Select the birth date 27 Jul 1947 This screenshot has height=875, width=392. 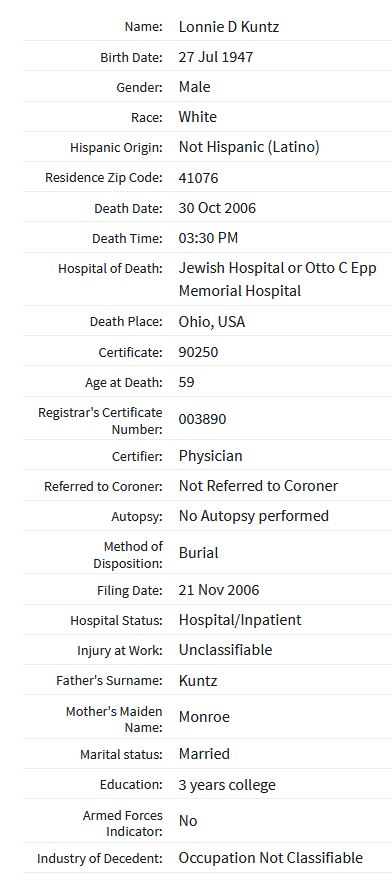216,57
